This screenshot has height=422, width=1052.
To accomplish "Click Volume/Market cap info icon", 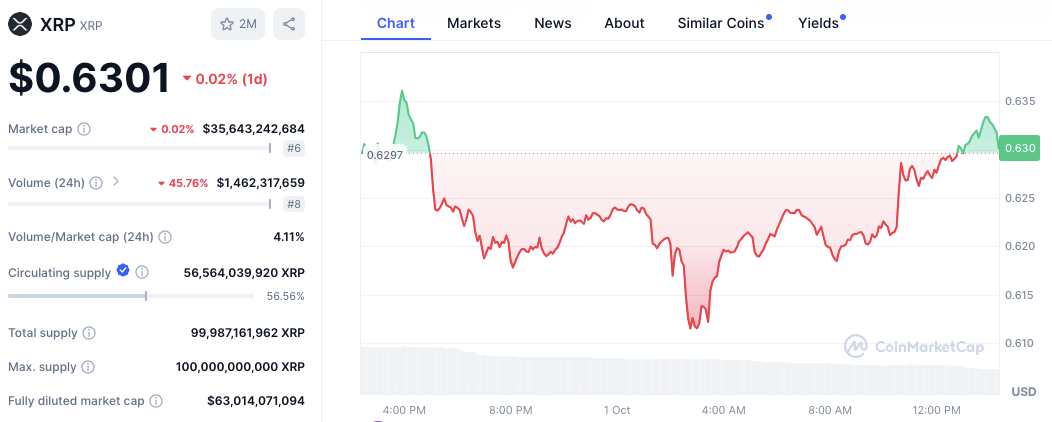I will [165, 237].
